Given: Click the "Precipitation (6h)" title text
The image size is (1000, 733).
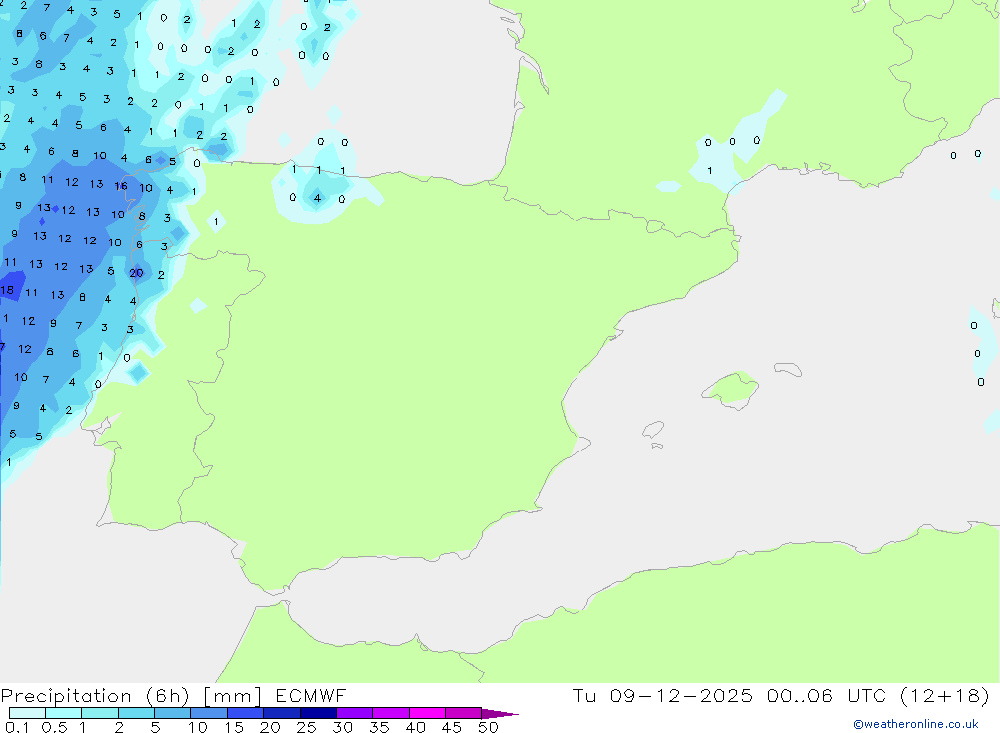Looking at the screenshot, I should (95, 696).
